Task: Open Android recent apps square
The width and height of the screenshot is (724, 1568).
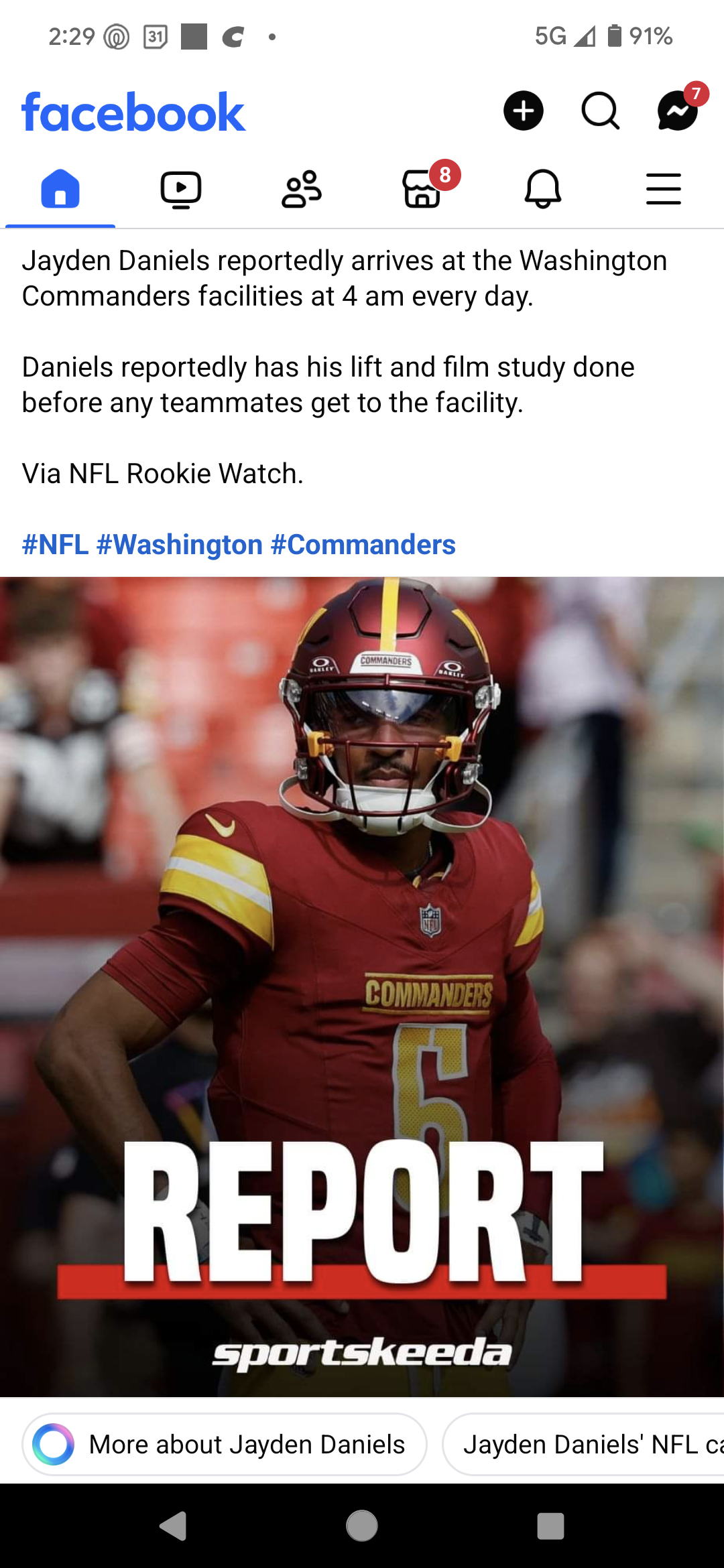Action: click(x=550, y=1526)
